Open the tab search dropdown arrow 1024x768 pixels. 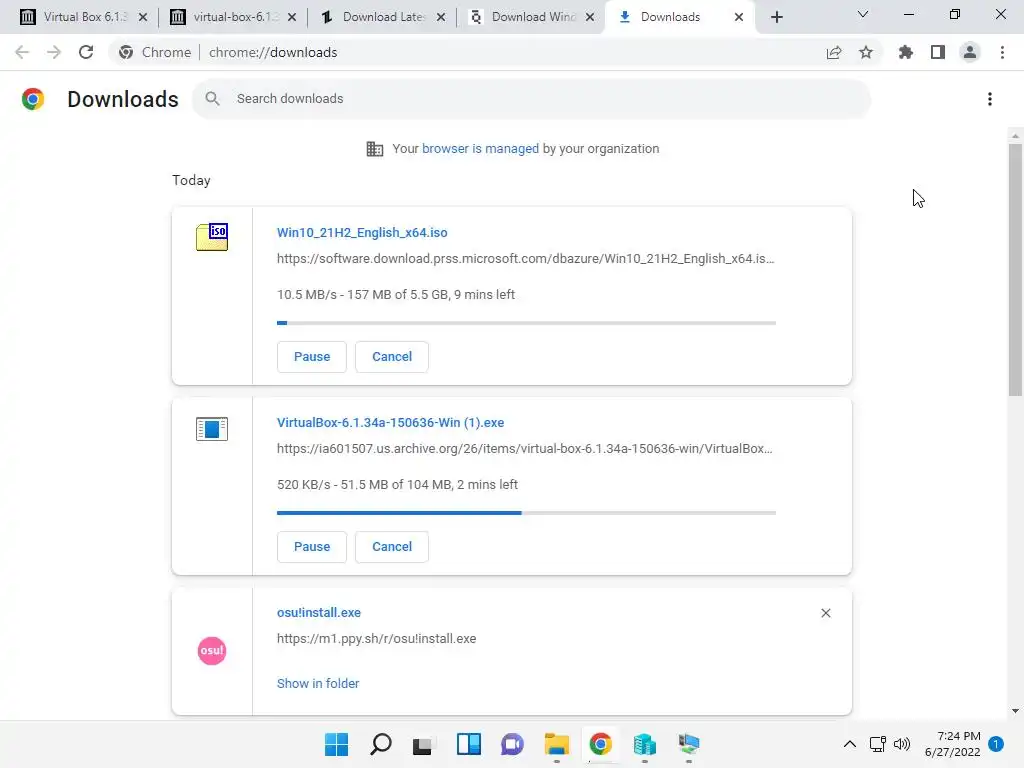point(863,14)
